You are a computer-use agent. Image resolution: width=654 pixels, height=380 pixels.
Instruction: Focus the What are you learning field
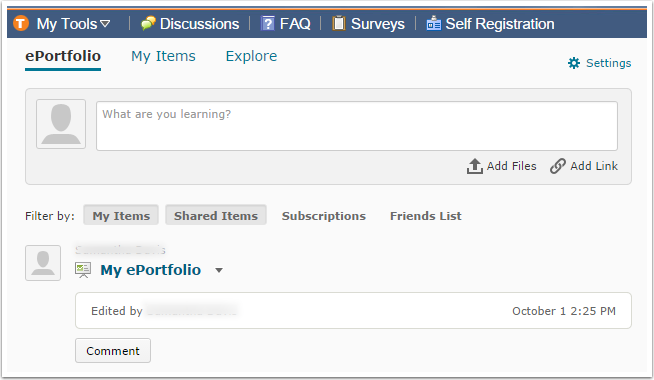[357, 126]
